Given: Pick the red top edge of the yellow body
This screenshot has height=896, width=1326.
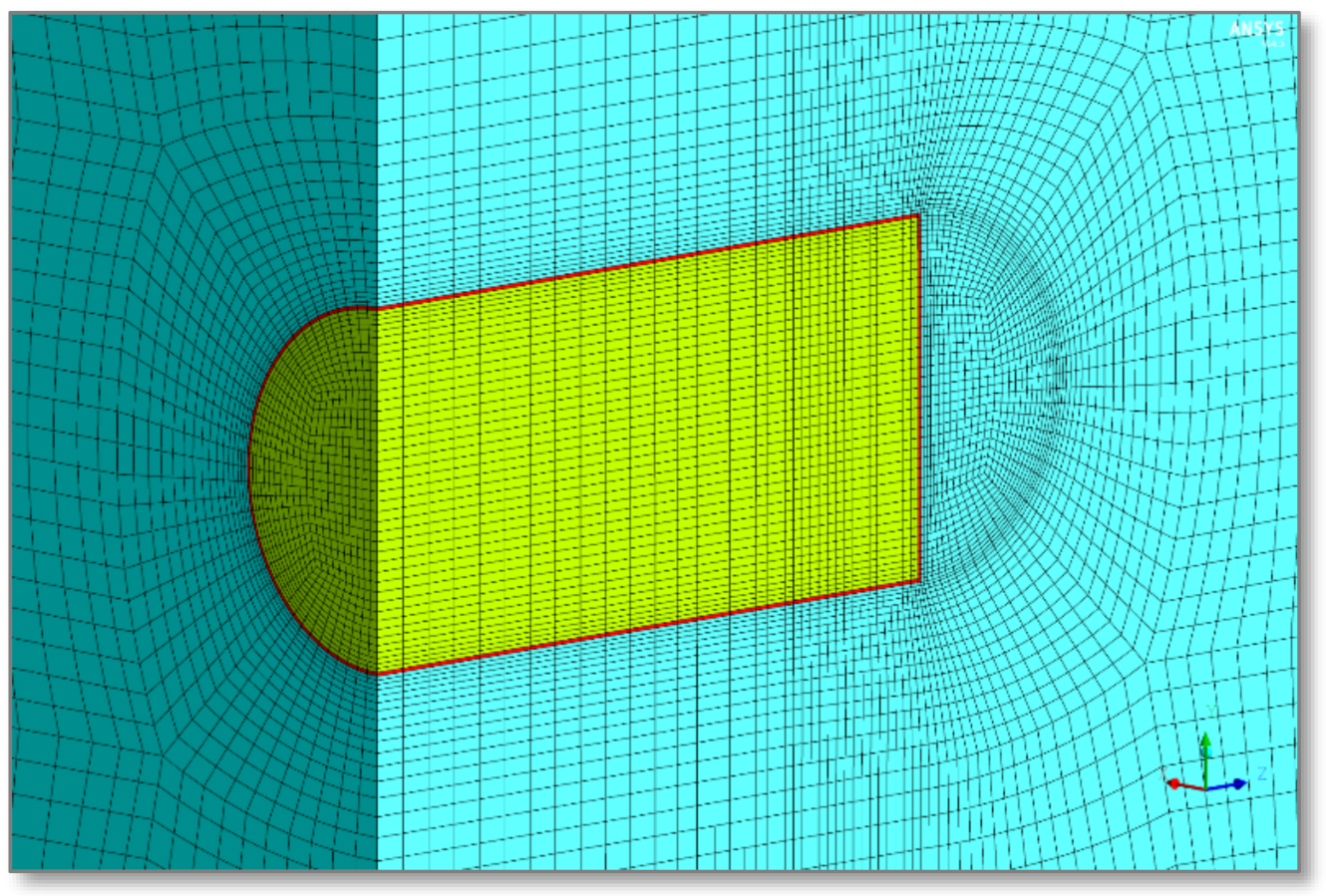Looking at the screenshot, I should tap(648, 261).
